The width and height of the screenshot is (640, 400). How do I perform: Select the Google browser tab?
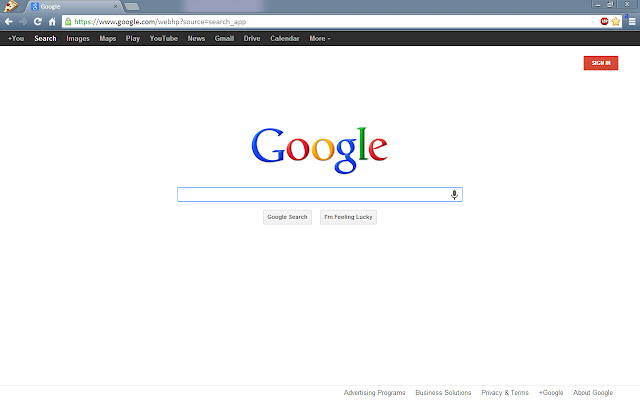73,7
